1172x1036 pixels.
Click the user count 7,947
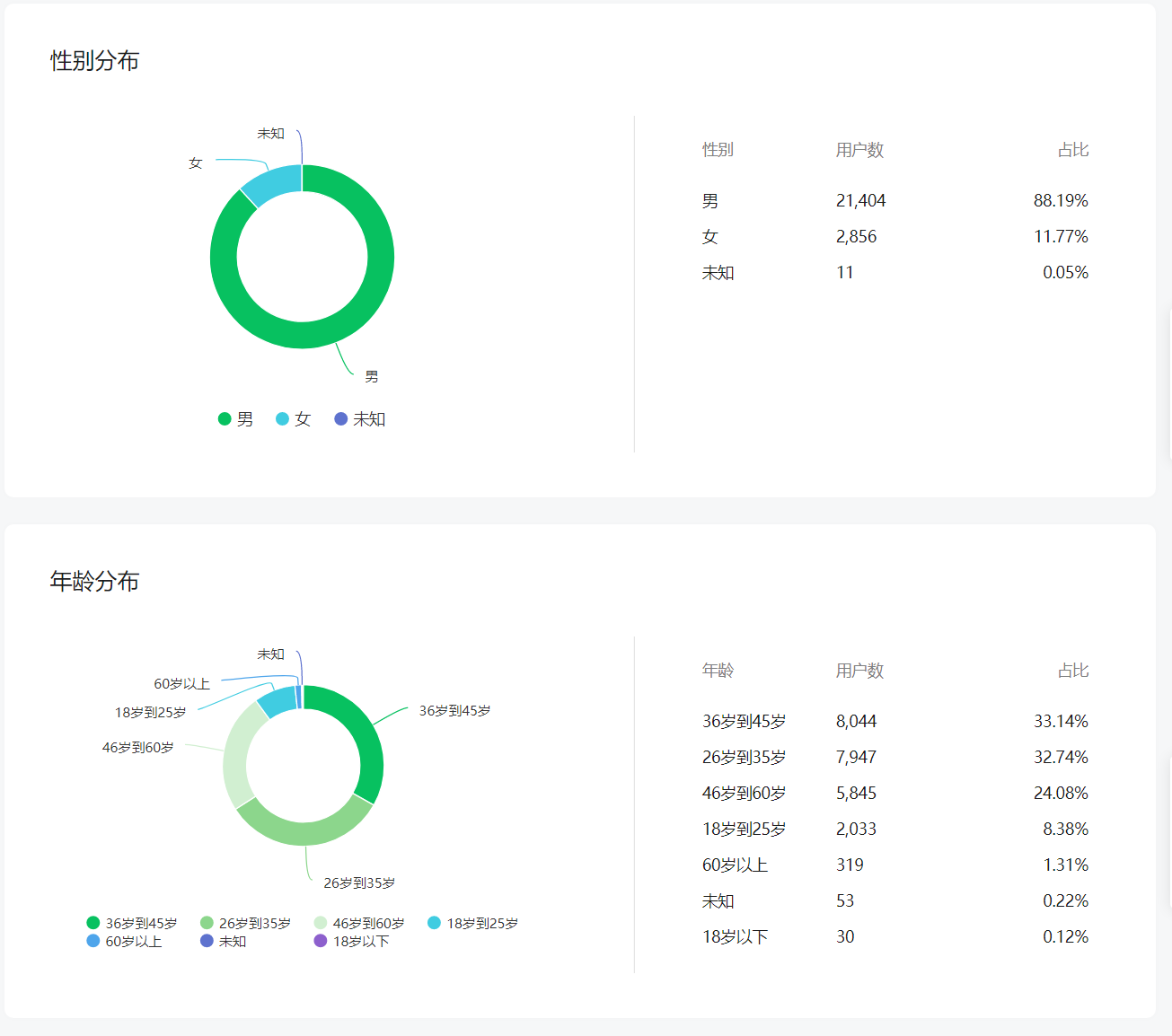pyautogui.click(x=857, y=758)
